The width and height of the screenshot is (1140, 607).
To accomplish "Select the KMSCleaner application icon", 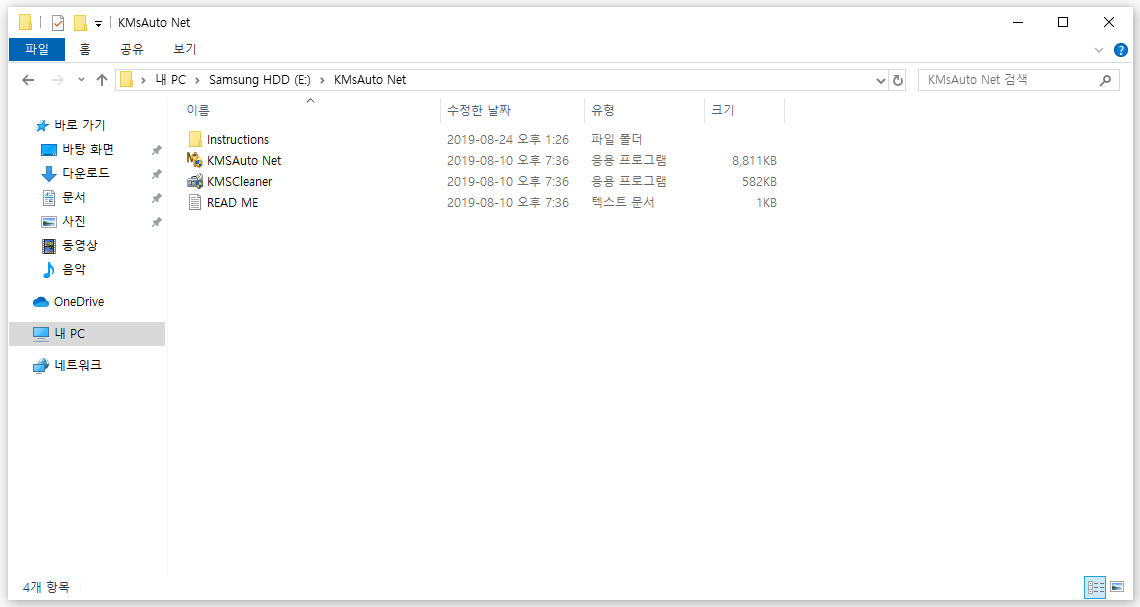I will coord(195,181).
